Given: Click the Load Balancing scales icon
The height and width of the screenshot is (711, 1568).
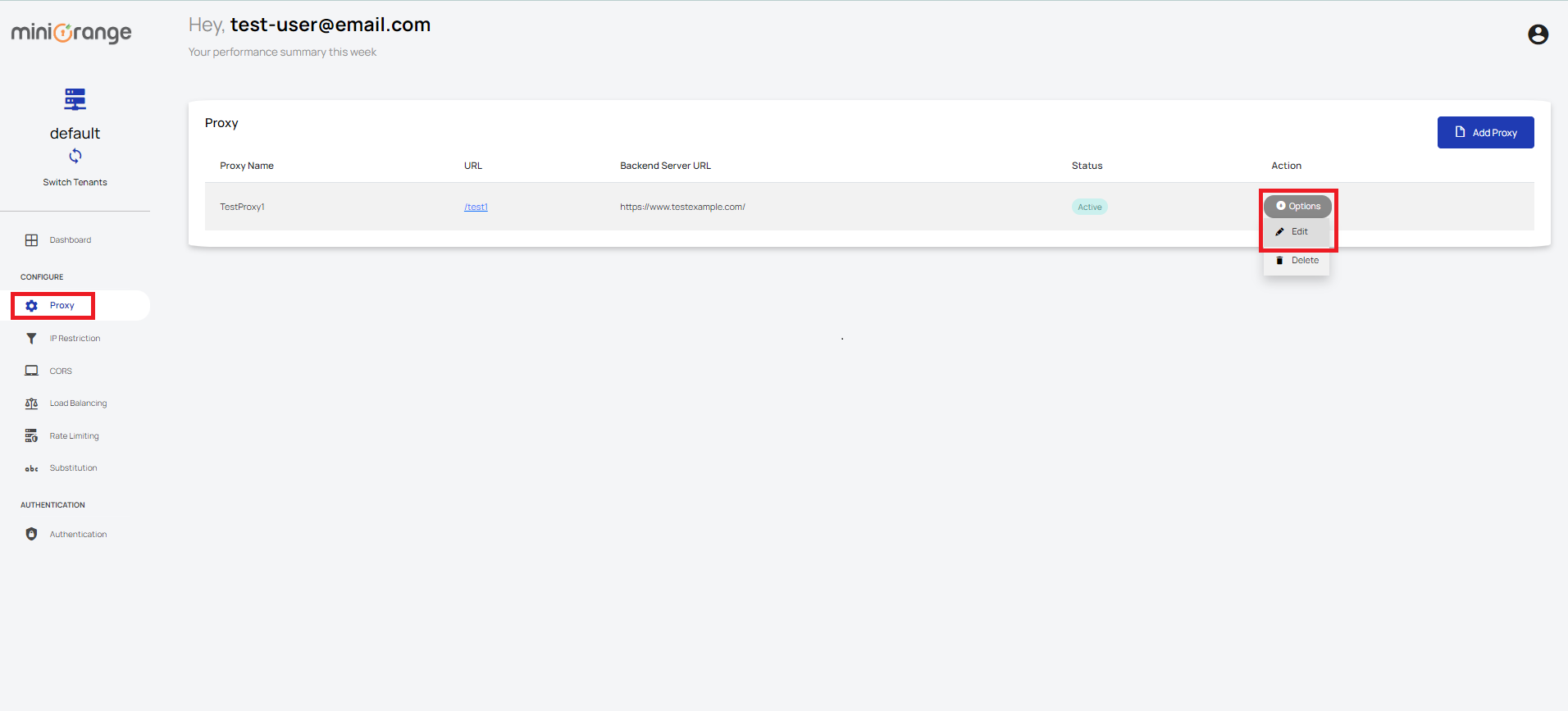Looking at the screenshot, I should pyautogui.click(x=31, y=403).
